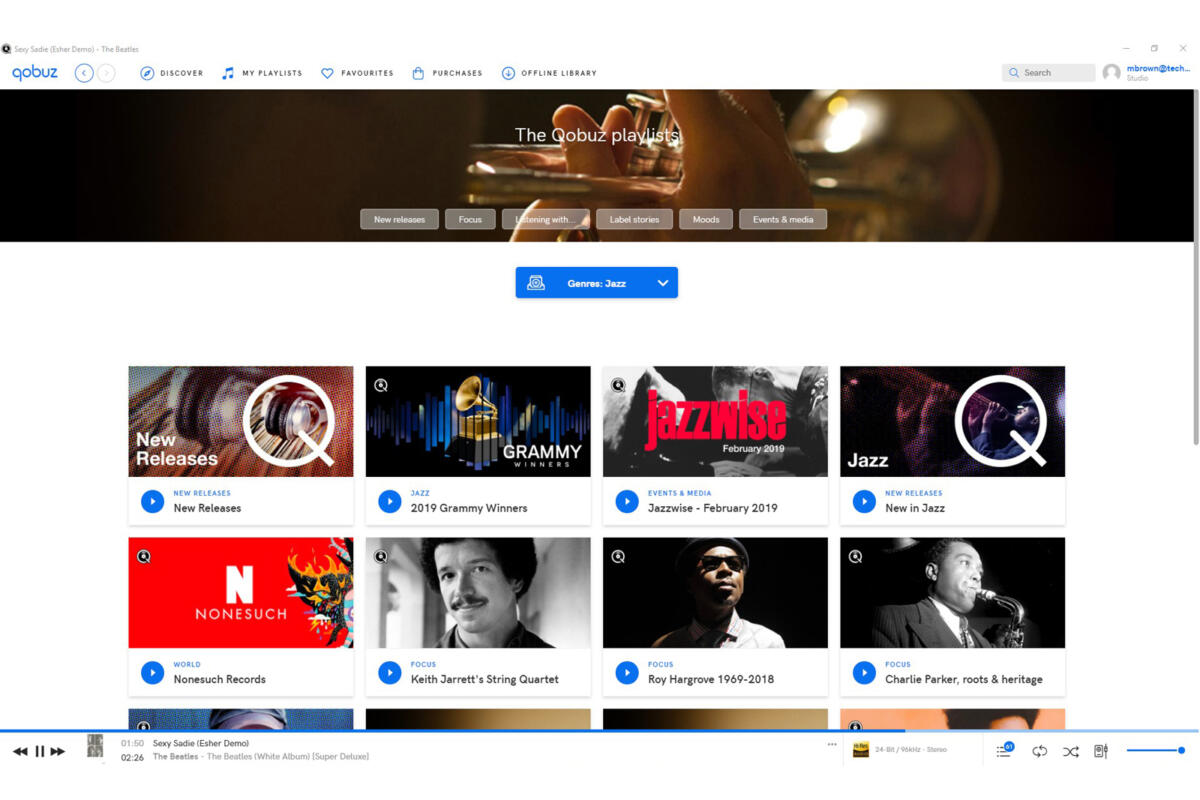The height and width of the screenshot is (800, 1200).
Task: Open the Purchases section
Action: tap(447, 73)
